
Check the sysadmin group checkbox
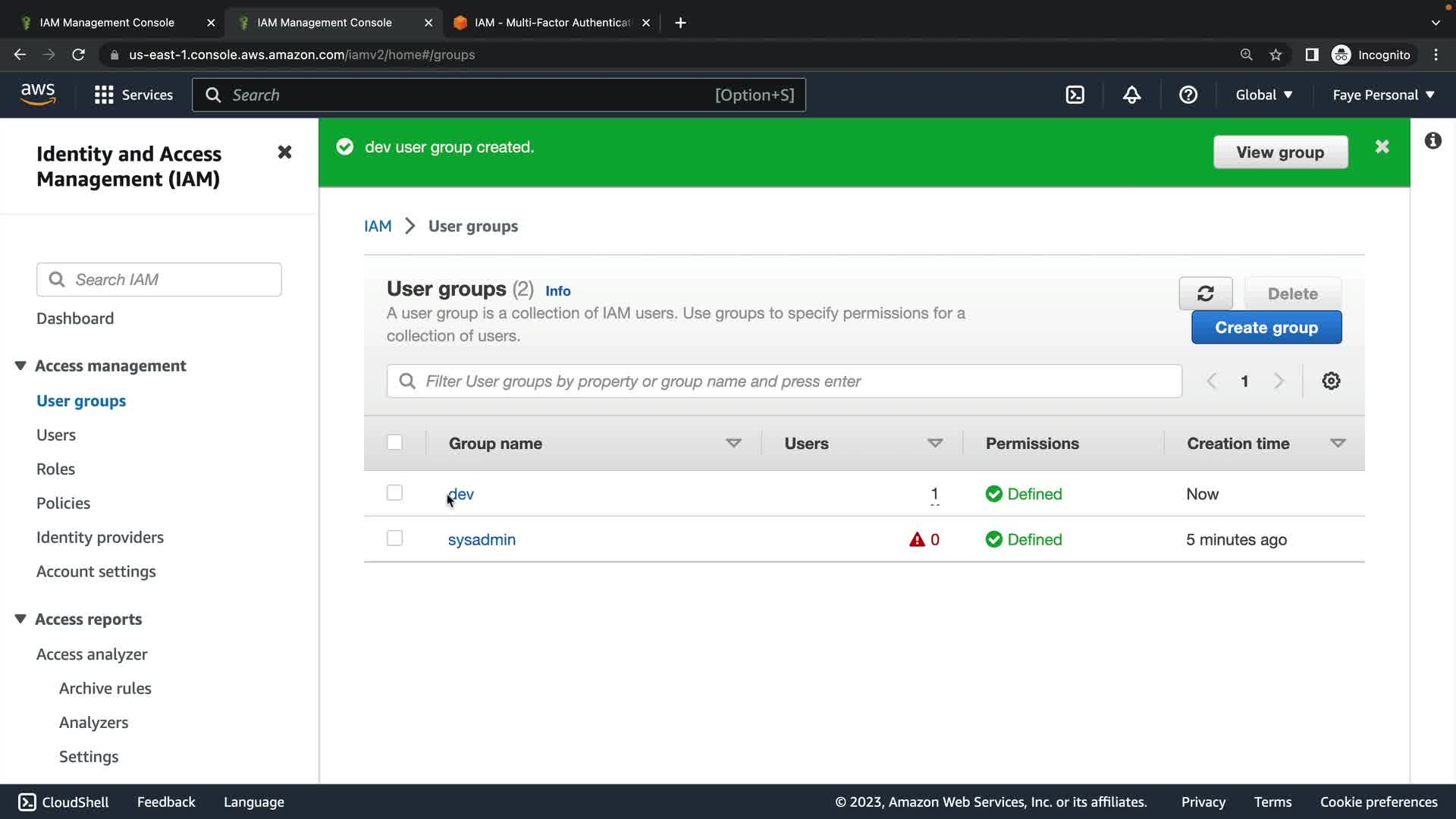pyautogui.click(x=394, y=538)
